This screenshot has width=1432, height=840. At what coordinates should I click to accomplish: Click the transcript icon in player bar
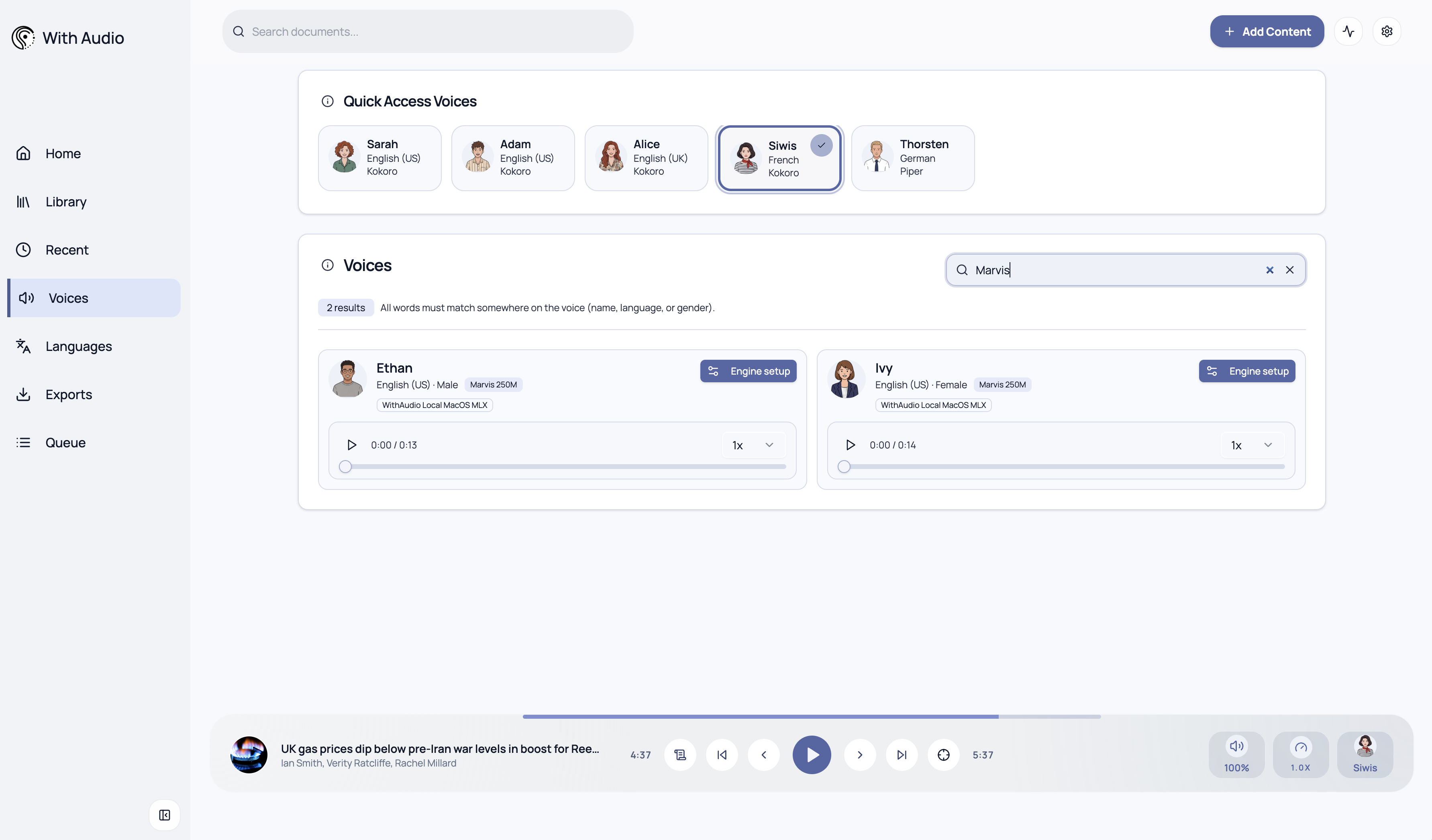pyautogui.click(x=679, y=755)
